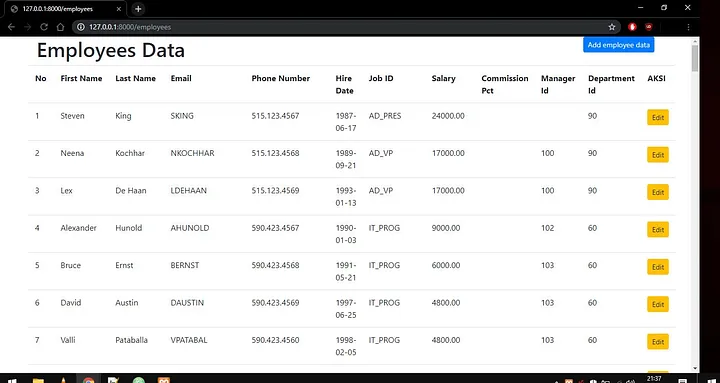This screenshot has height=383, width=720.
Task: Click the Commission Pct column header
Action: pyautogui.click(x=505, y=84)
